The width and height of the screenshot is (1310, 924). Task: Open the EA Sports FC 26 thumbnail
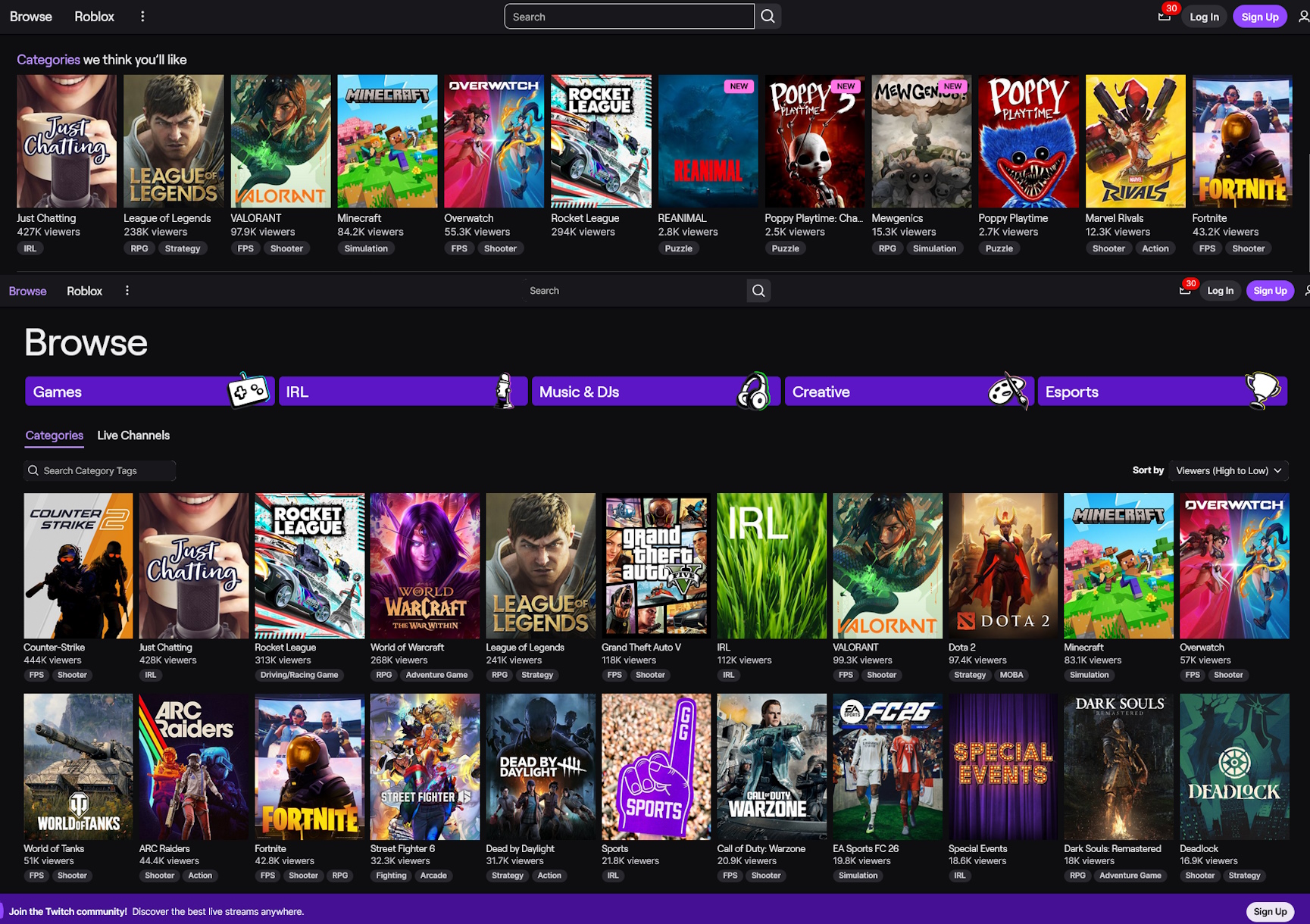(x=887, y=766)
